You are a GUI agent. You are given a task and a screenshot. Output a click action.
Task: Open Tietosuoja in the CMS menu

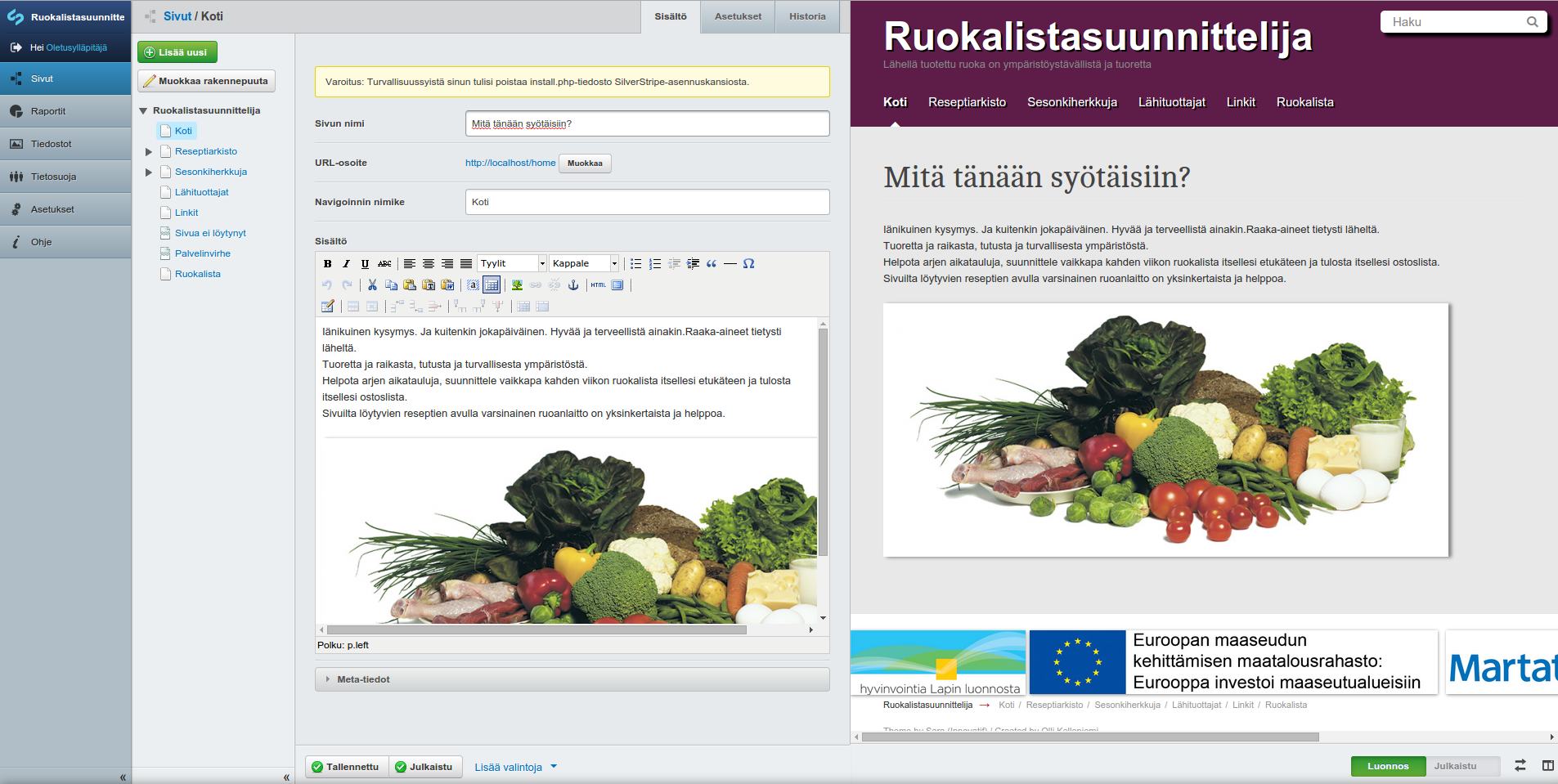65,177
